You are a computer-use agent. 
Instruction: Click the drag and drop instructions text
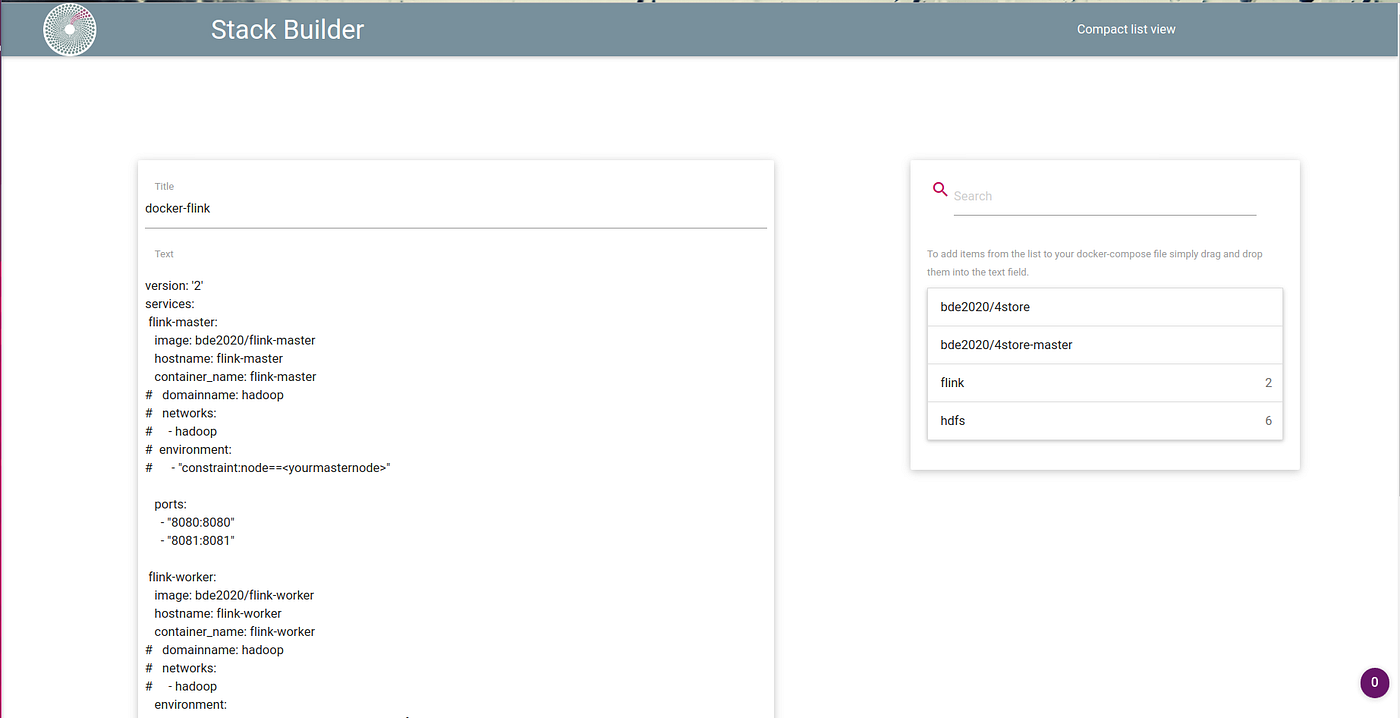(x=1095, y=263)
